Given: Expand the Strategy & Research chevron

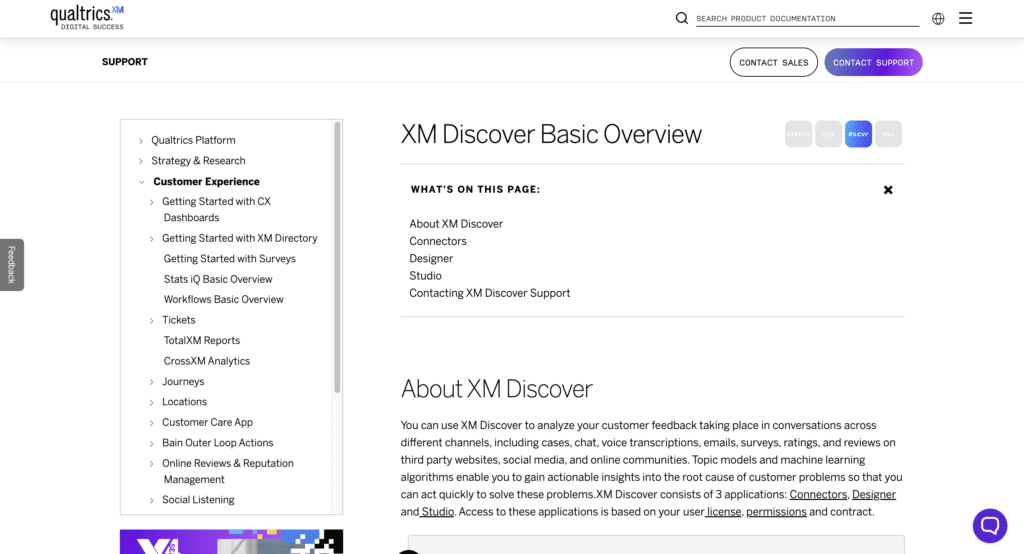Looking at the screenshot, I should click(x=140, y=161).
